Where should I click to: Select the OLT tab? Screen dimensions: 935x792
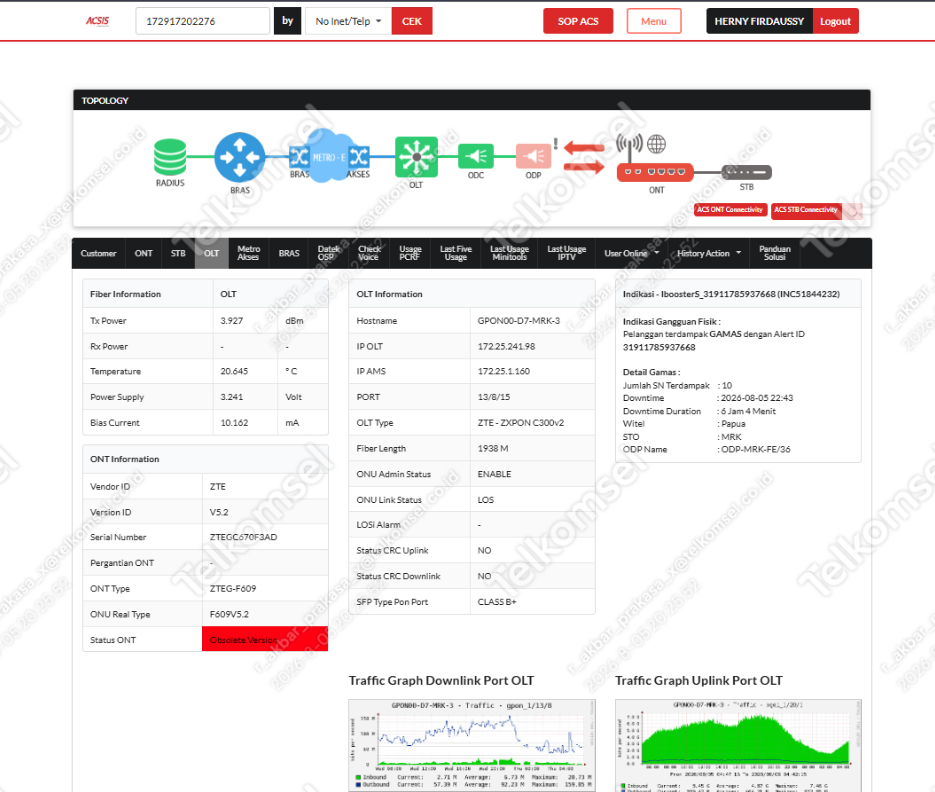tap(212, 253)
